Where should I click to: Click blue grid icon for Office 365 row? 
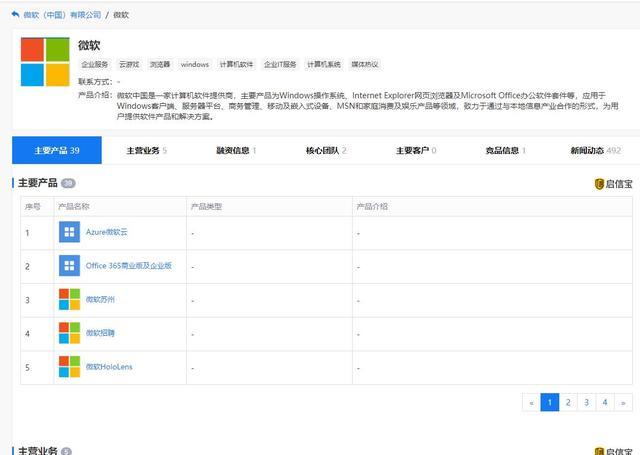(x=69, y=266)
